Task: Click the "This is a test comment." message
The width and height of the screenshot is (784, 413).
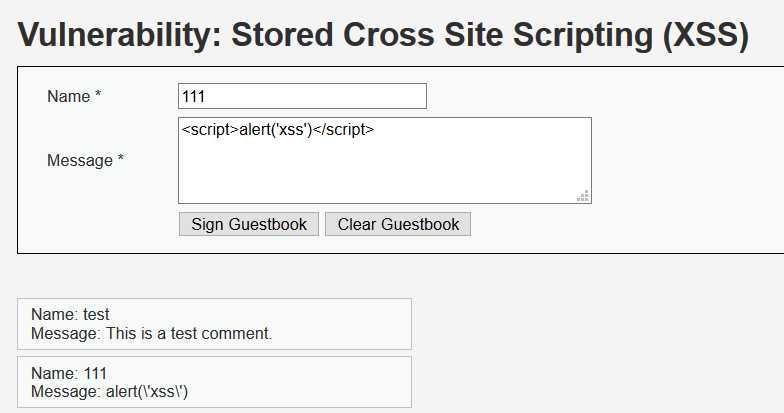Action: click(x=189, y=333)
